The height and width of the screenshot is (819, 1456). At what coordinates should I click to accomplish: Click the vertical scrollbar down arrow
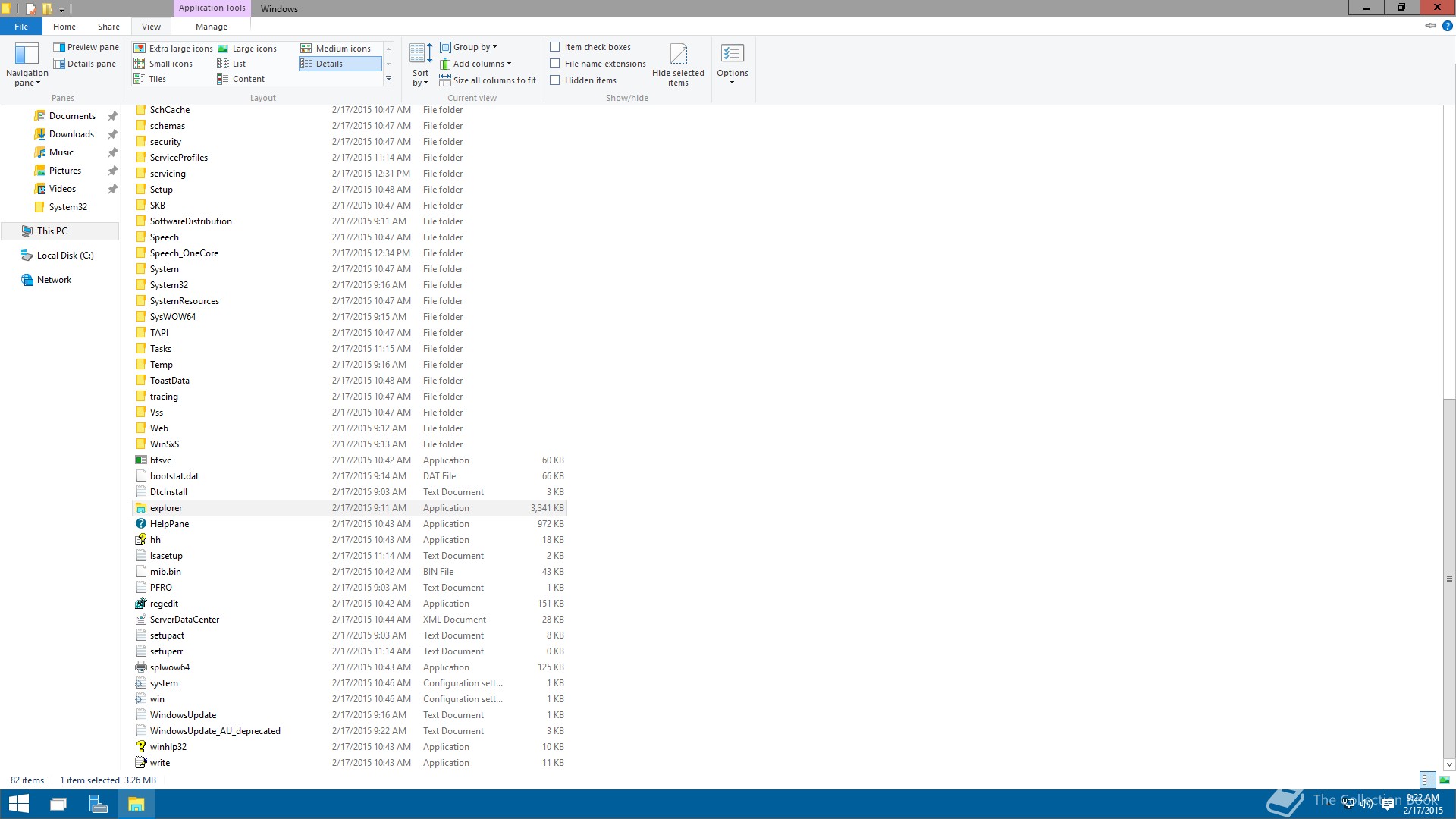coord(1449,764)
